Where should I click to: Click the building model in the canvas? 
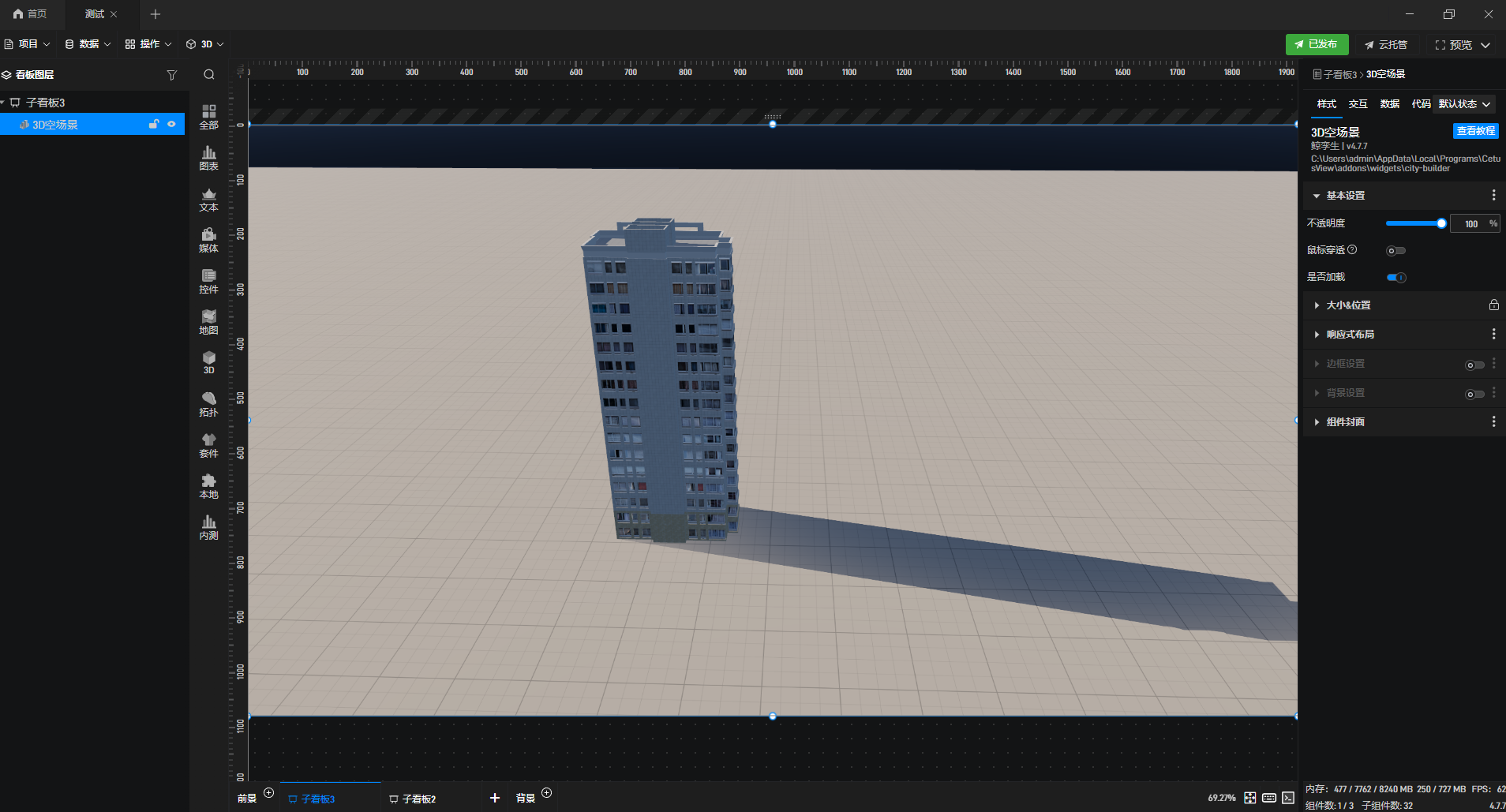(659, 379)
